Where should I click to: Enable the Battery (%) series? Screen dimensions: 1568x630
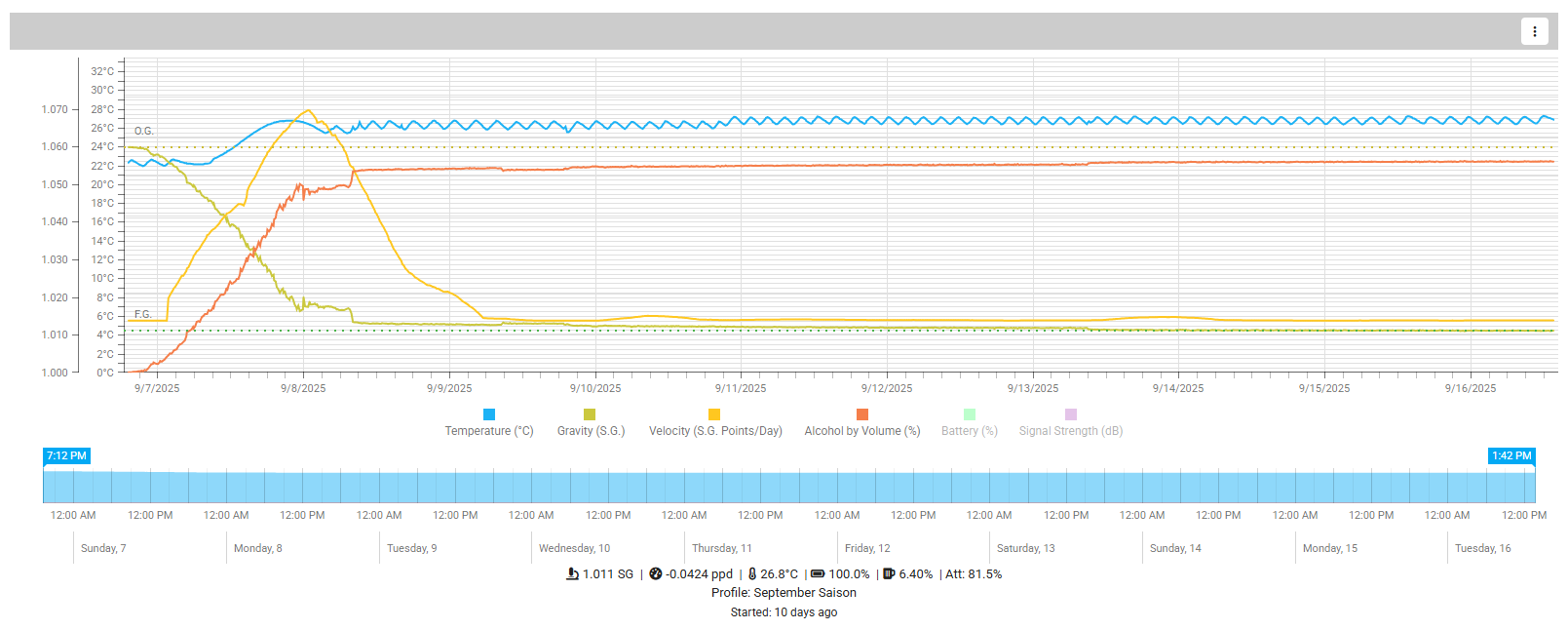[969, 430]
